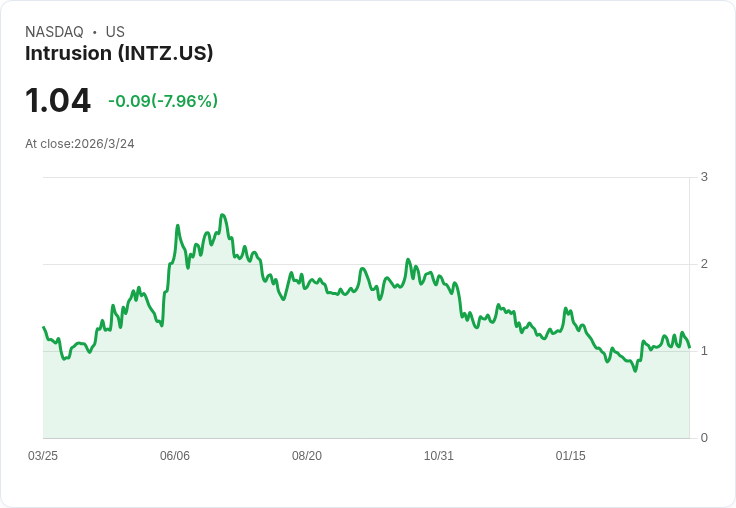The width and height of the screenshot is (736, 508).
Task: Select the 10/31 date axis label
Action: (x=438, y=455)
